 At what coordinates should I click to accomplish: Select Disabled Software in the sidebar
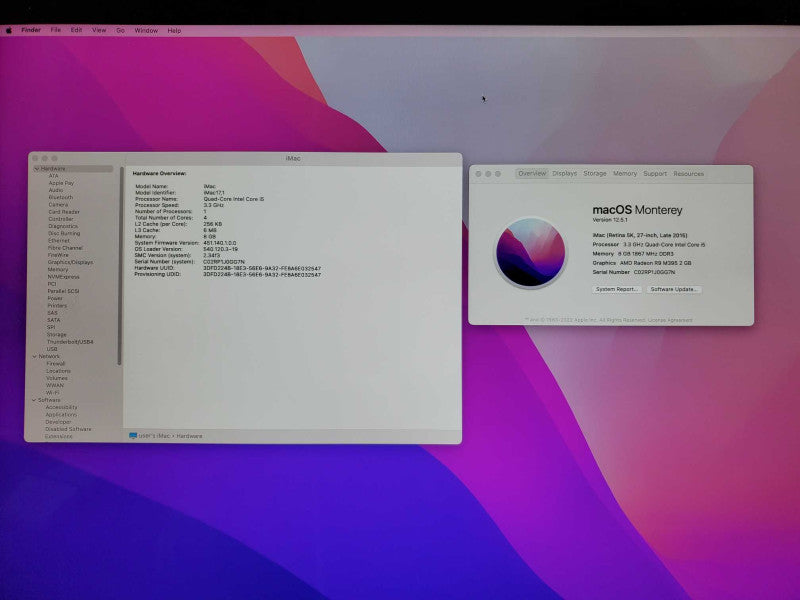point(68,429)
